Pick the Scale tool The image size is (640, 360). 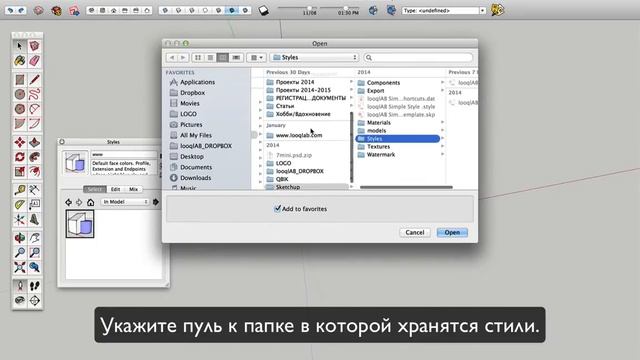(x=20, y=172)
